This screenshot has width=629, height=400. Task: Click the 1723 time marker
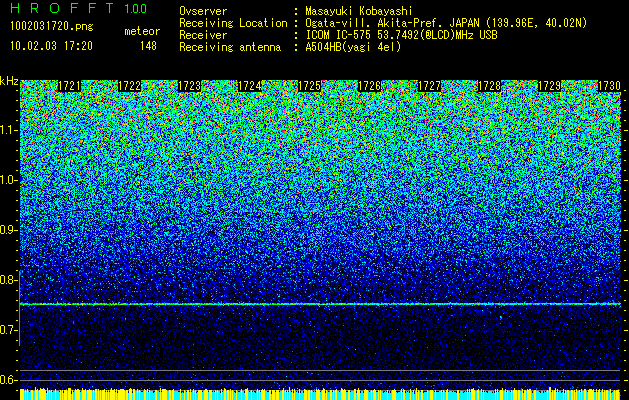[189, 86]
